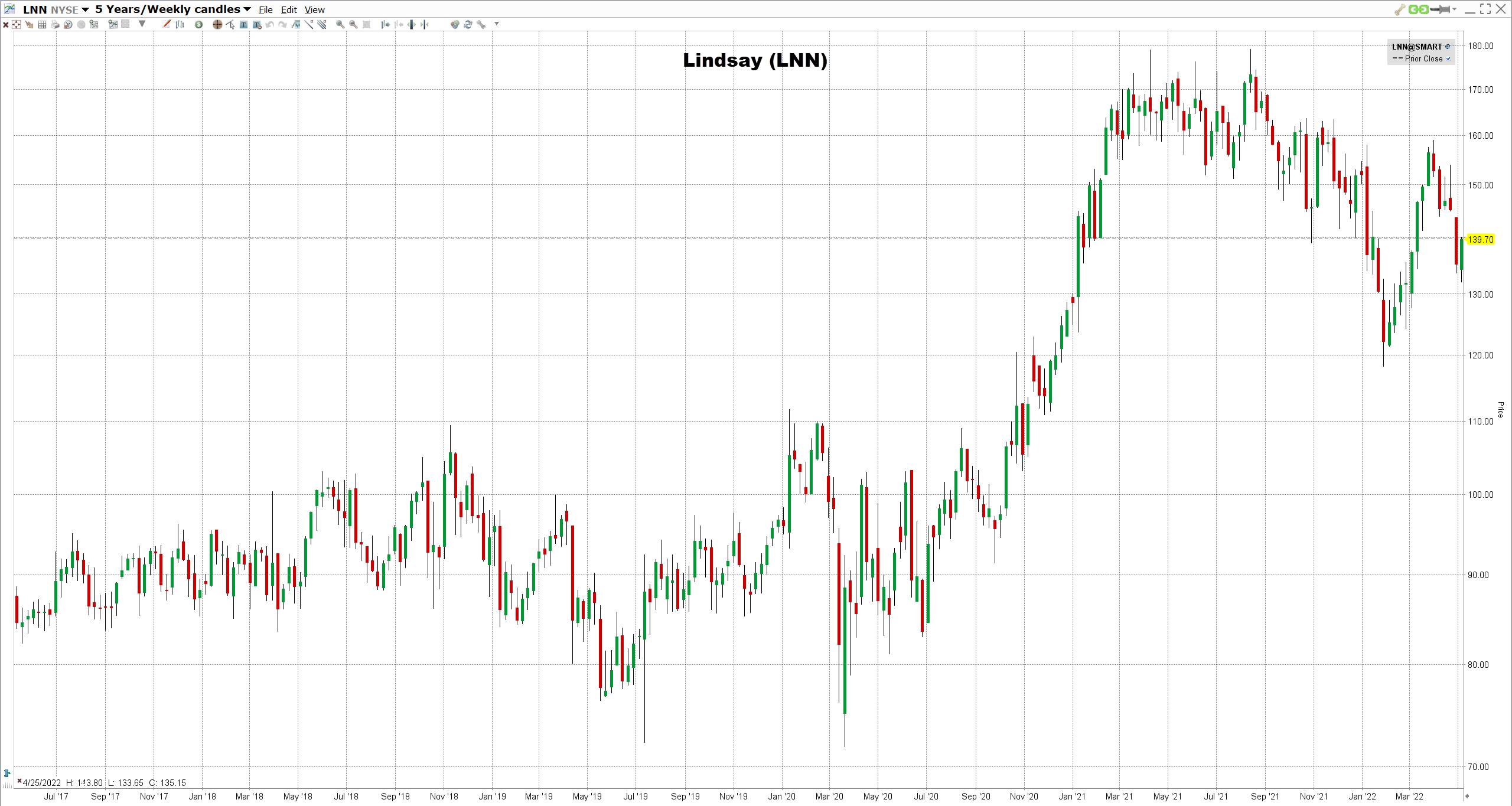Expand the gray triangle toolbar dropdown
Image resolution: width=1512 pixels, height=806 pixels.
pyautogui.click(x=142, y=24)
